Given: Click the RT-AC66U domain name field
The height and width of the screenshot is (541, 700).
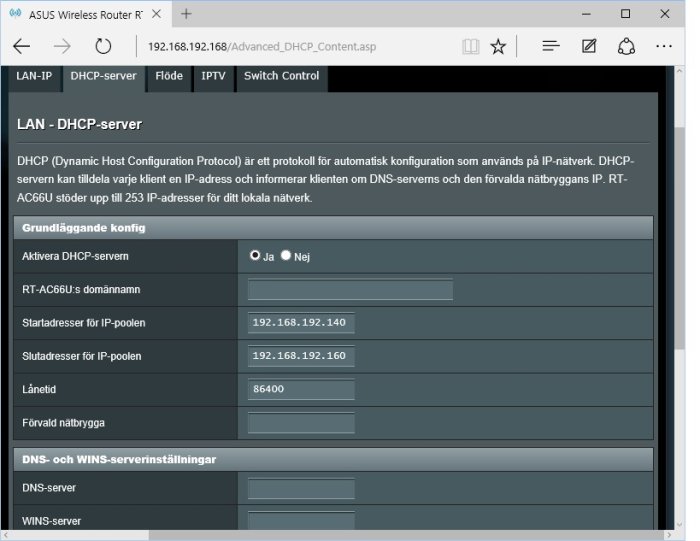Looking at the screenshot, I should coord(350,290).
